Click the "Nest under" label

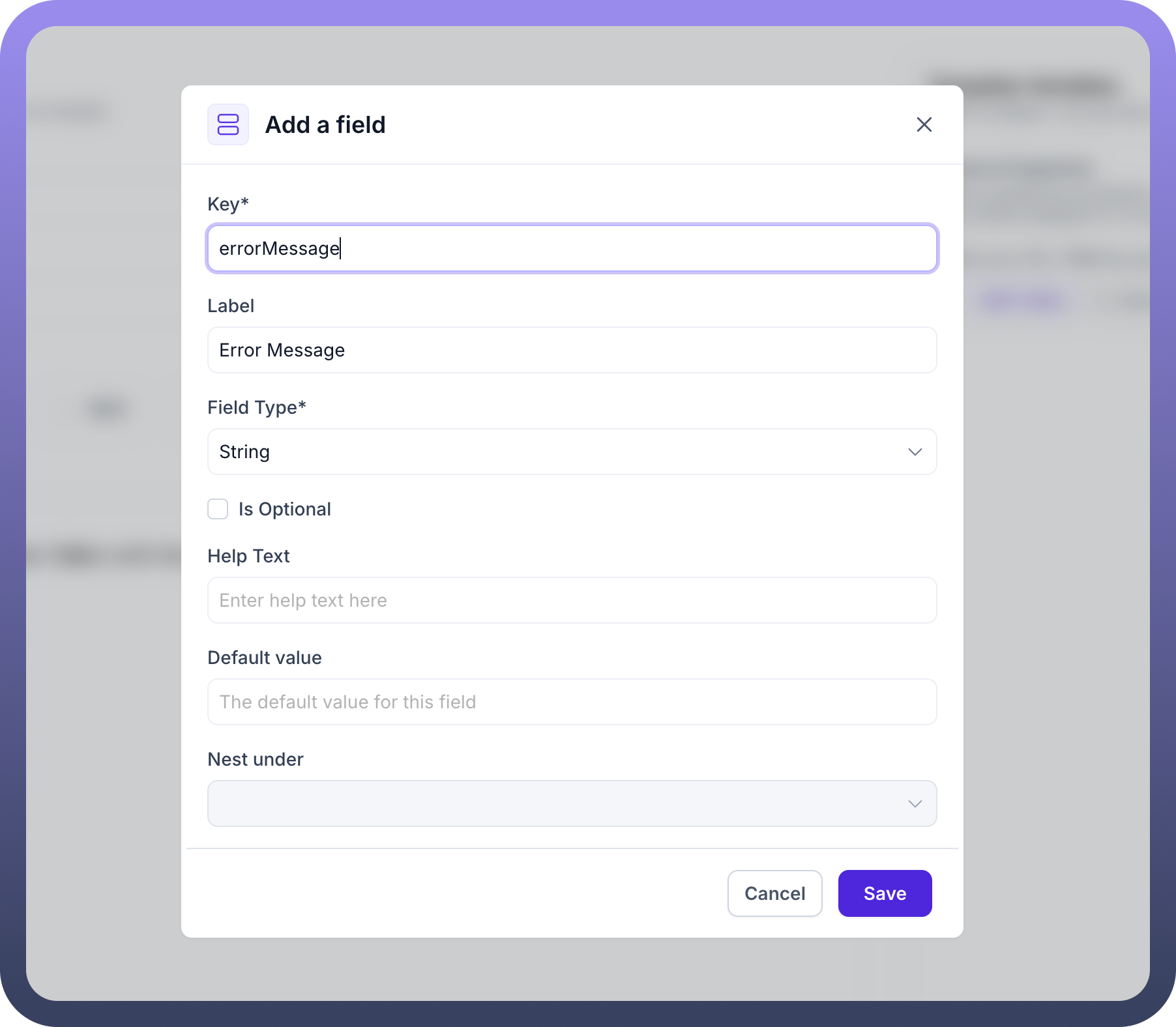coord(255,759)
